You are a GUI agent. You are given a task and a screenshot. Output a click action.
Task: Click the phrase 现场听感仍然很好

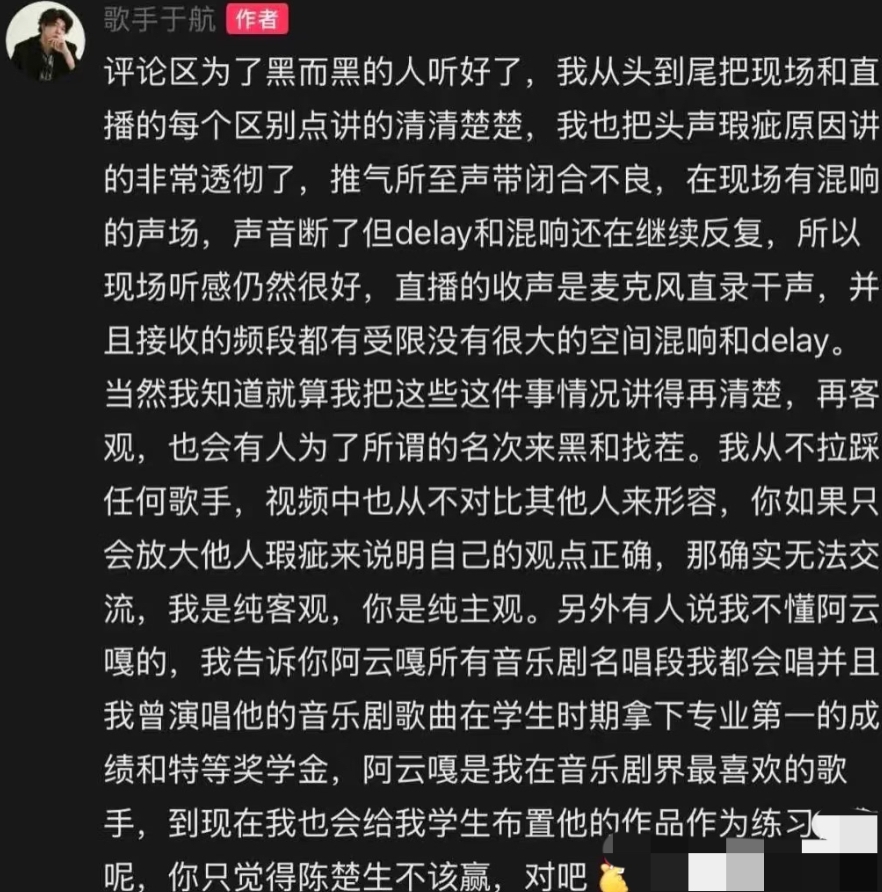(232, 287)
